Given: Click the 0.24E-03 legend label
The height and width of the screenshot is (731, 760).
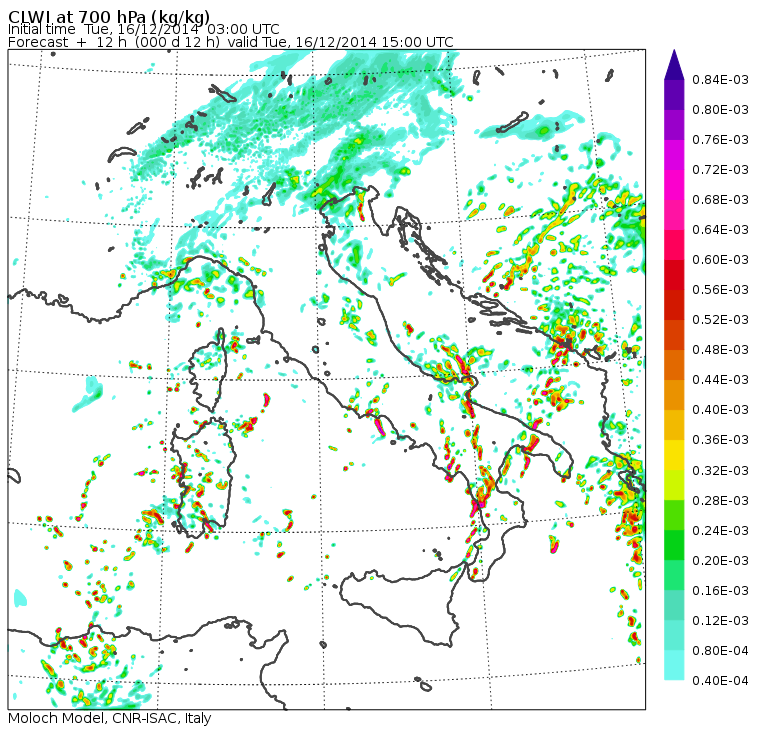Looking at the screenshot, I should tap(720, 530).
